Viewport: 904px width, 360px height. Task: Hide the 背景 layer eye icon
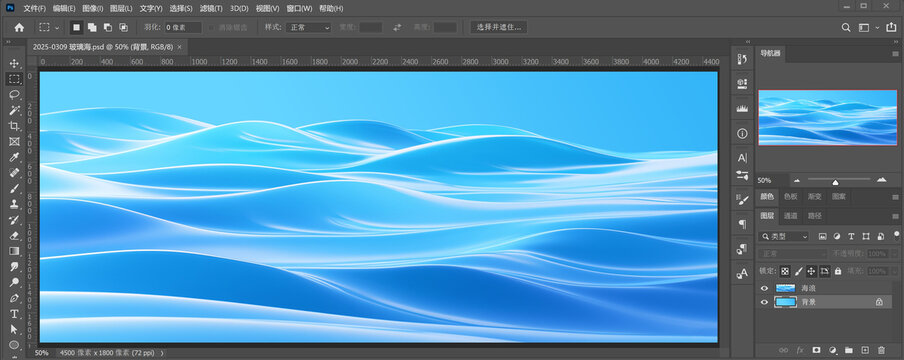point(764,302)
